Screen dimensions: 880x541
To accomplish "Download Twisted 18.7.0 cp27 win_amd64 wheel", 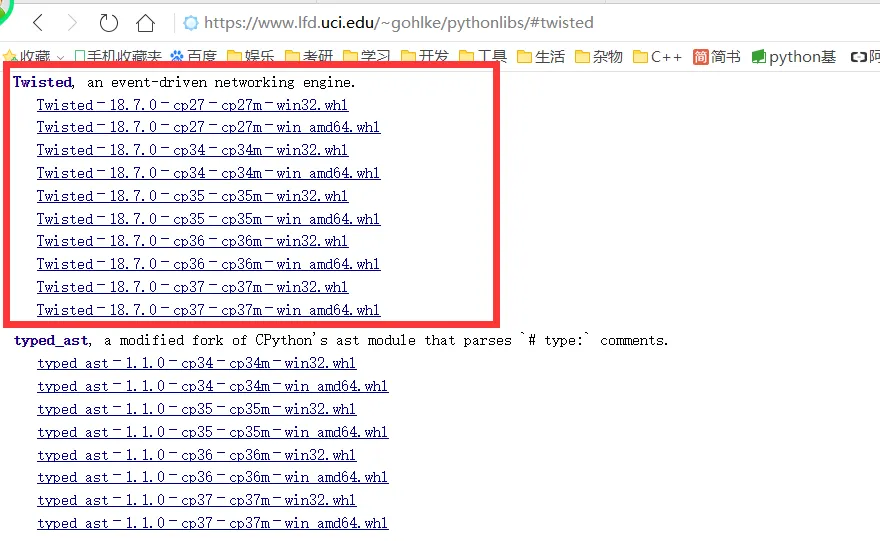I will coord(208,127).
